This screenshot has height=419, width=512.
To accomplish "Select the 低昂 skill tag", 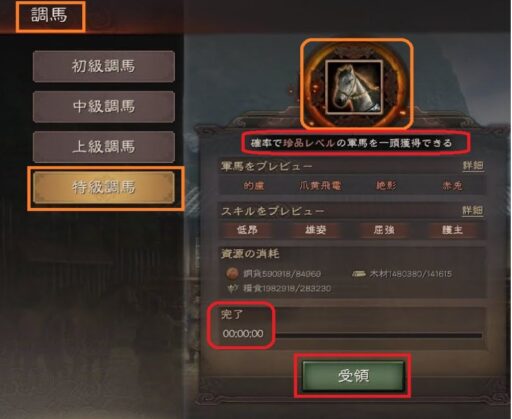I will click(x=247, y=230).
